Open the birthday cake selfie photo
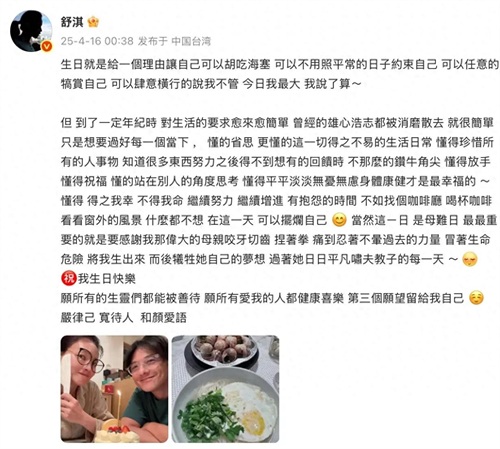This screenshot has height=449, width=500. (114, 389)
